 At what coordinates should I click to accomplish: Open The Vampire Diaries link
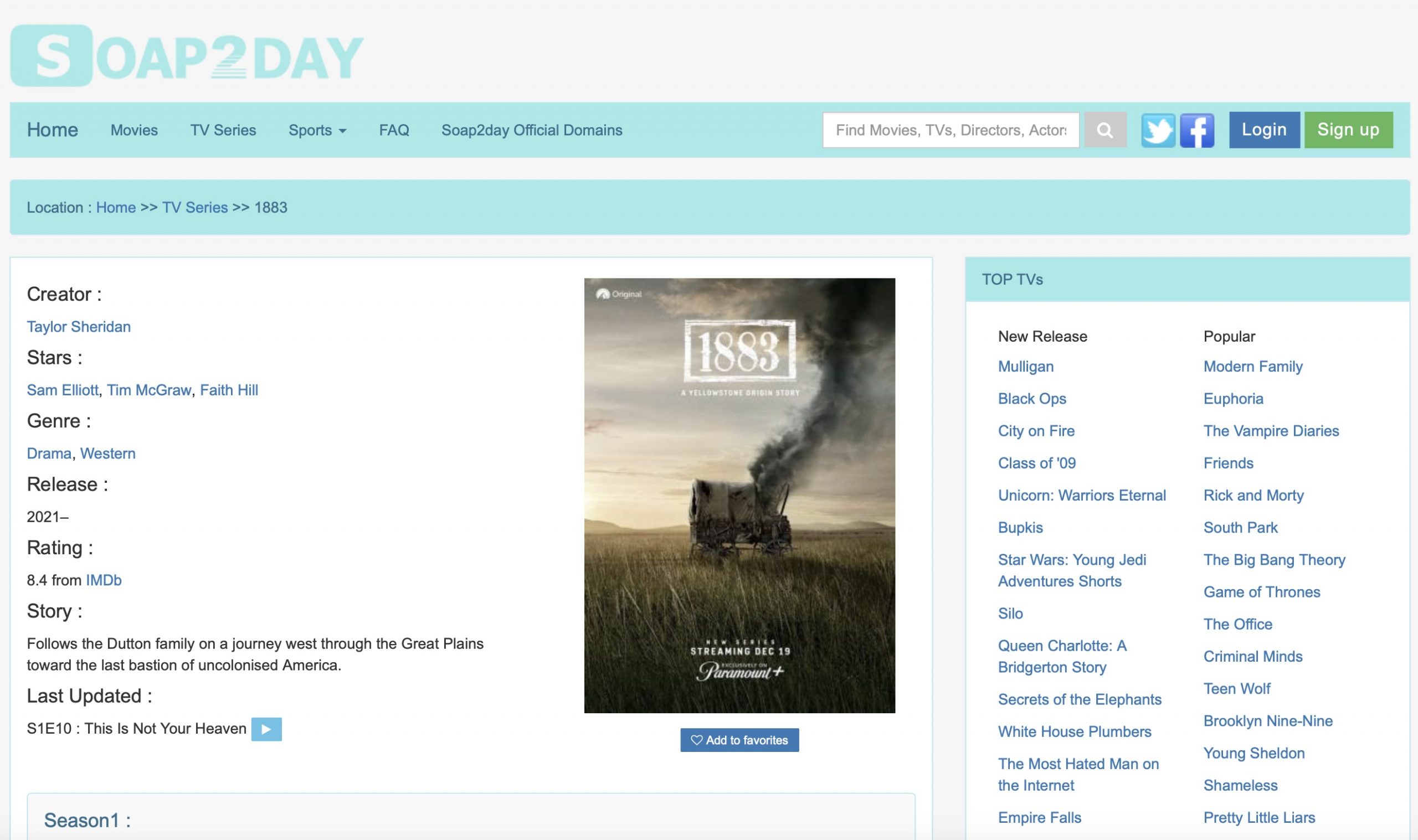point(1271,431)
